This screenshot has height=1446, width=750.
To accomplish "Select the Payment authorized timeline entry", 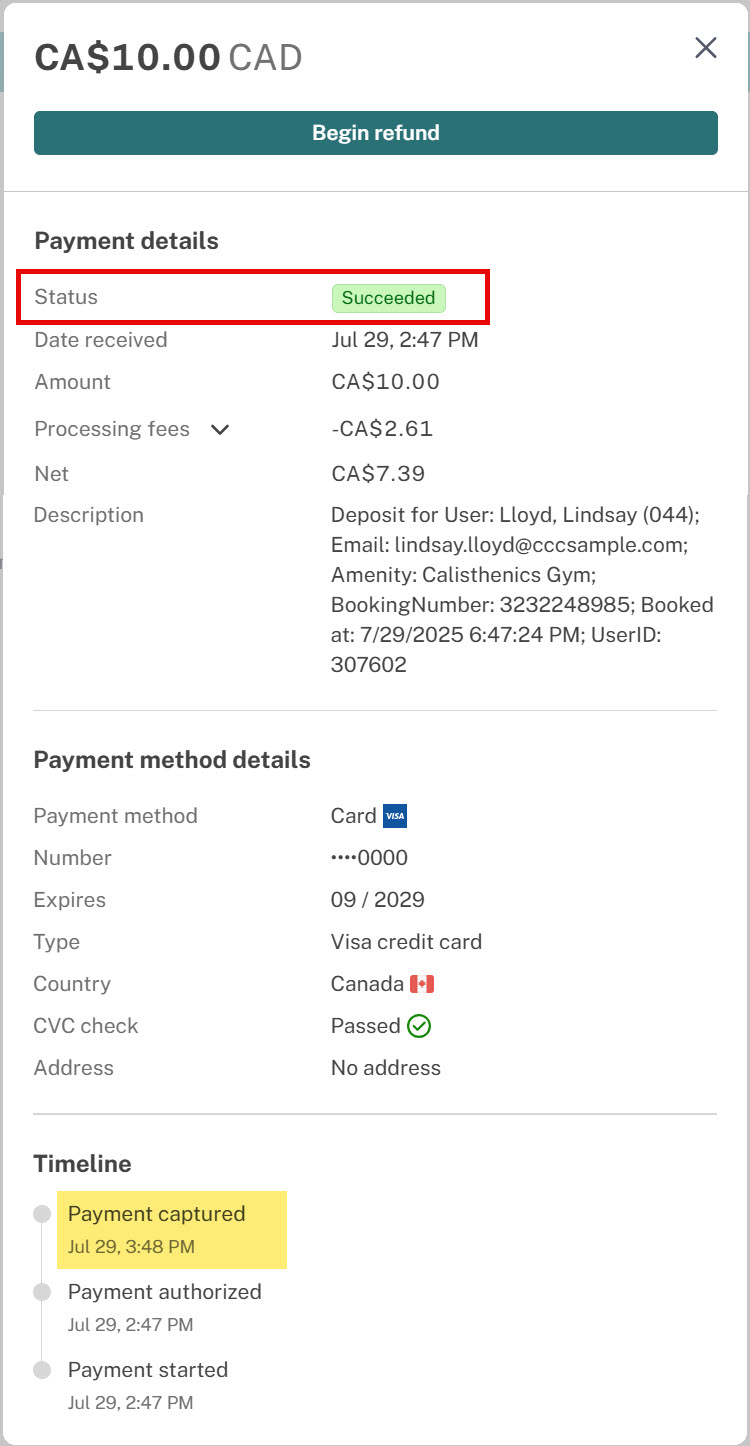I will click(x=165, y=1307).
